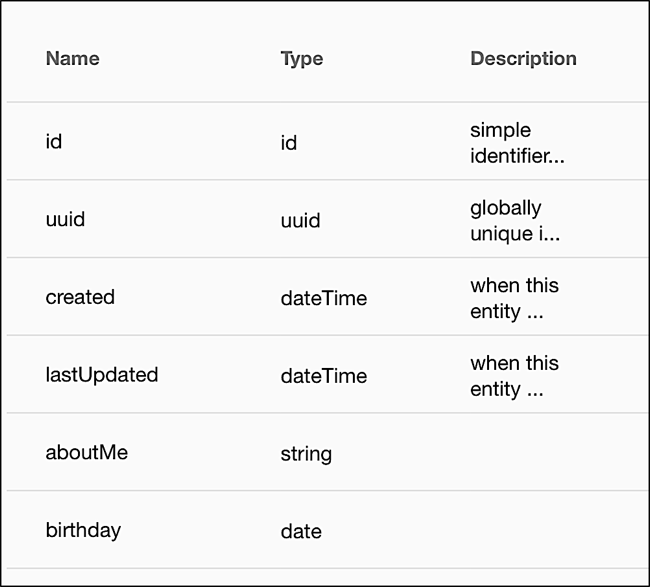Select the lastUpdated field name
The width and height of the screenshot is (650, 587).
pyautogui.click(x=101, y=375)
